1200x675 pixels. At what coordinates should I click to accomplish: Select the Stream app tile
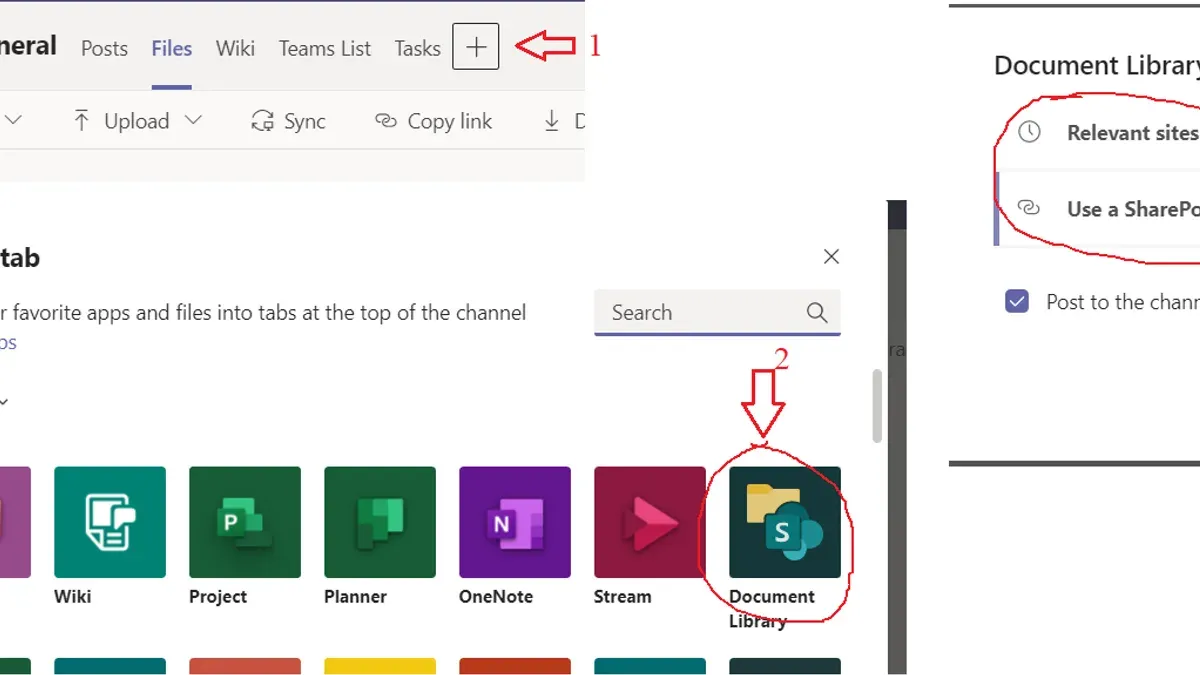tap(650, 522)
